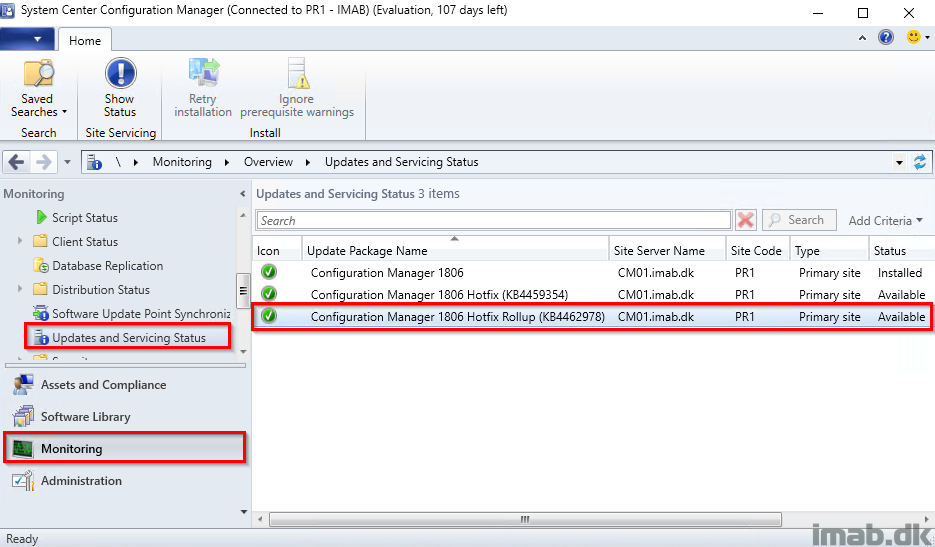Sort by Site Code column header
Image resolution: width=935 pixels, height=547 pixels.
tap(757, 251)
